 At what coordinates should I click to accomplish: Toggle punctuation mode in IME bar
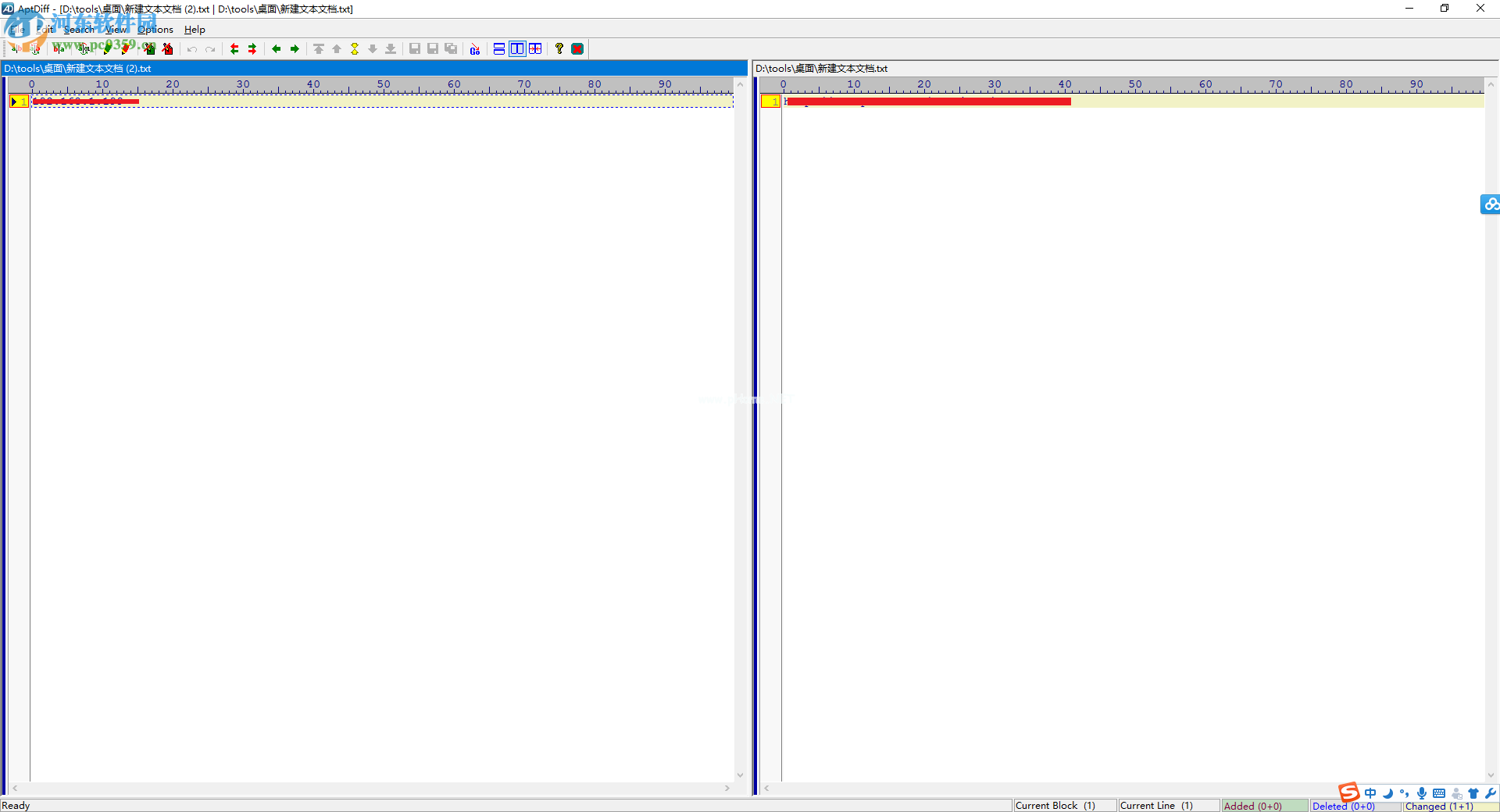[1405, 793]
